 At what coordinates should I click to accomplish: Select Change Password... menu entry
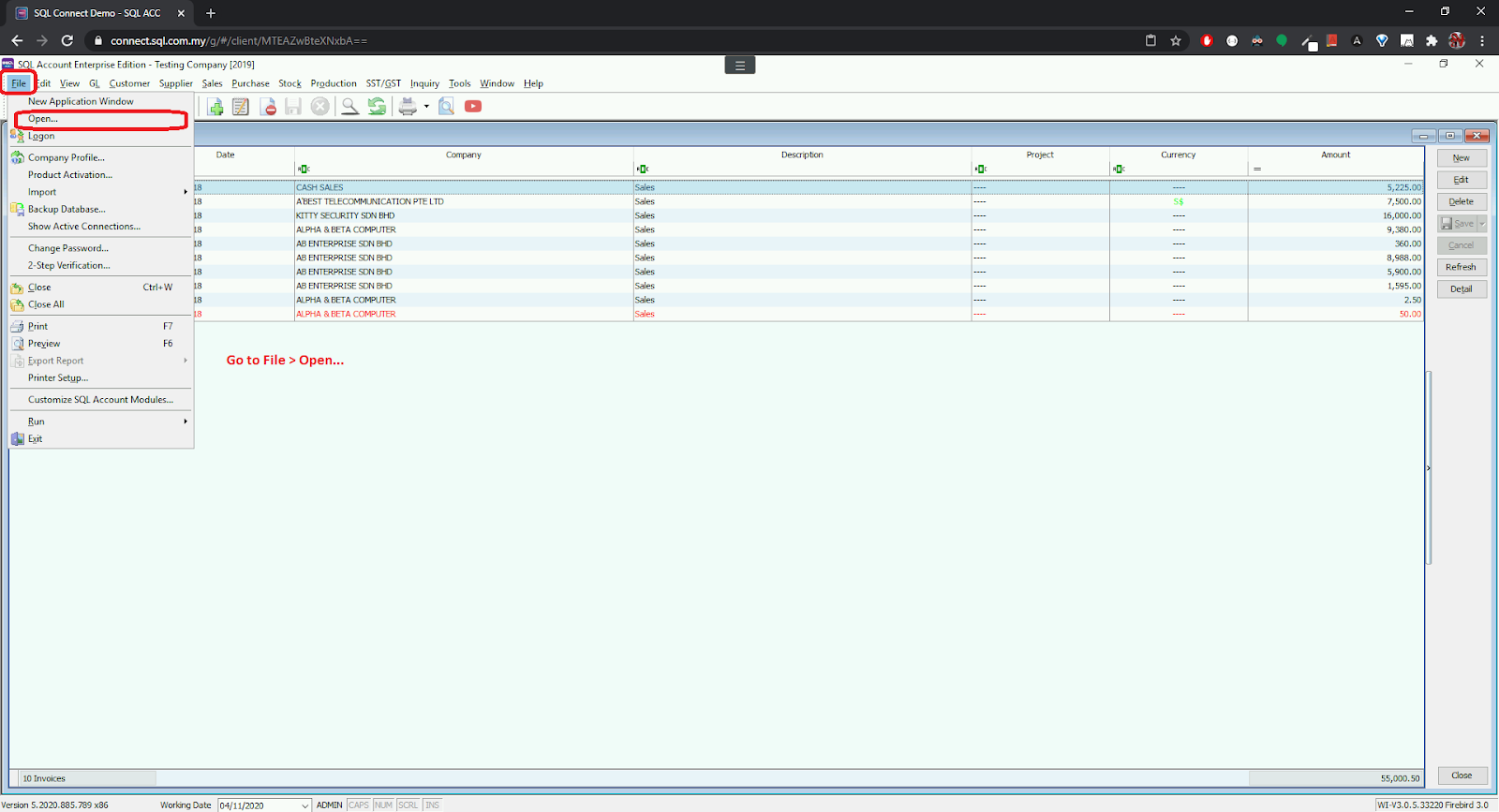click(x=101, y=248)
